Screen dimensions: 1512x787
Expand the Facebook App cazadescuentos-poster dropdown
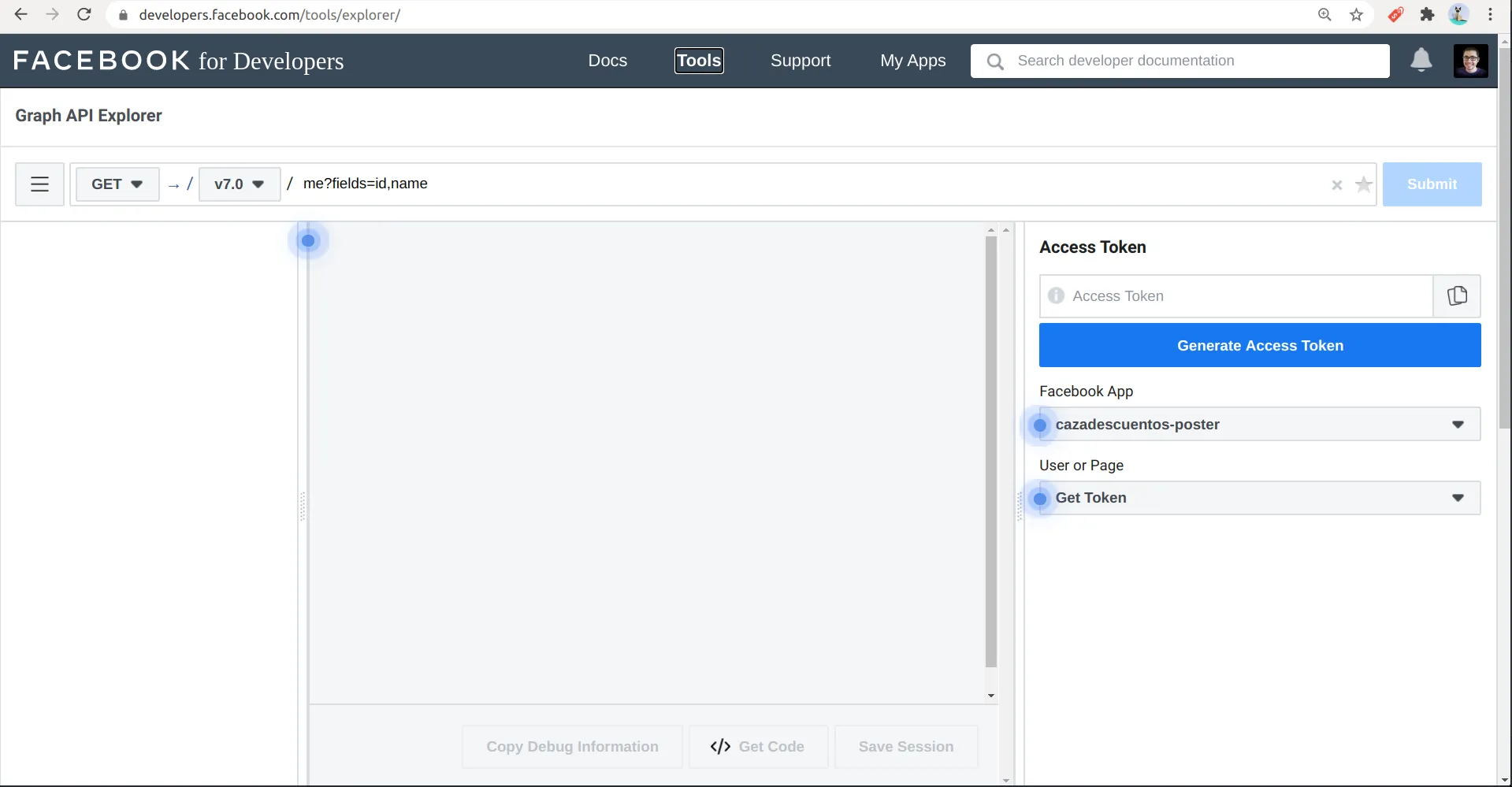[x=1260, y=424]
